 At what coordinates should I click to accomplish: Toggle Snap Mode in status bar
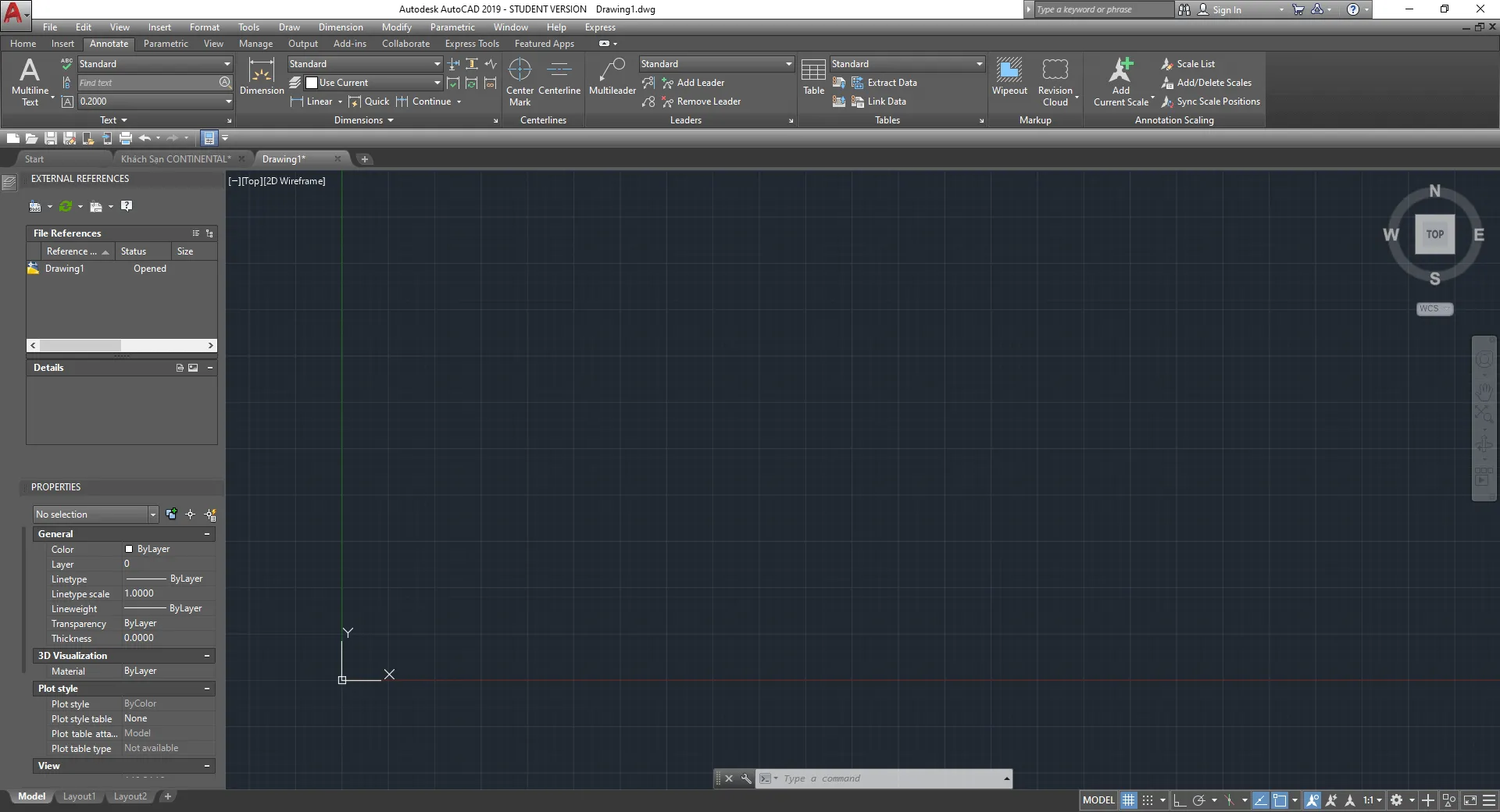tap(1148, 800)
